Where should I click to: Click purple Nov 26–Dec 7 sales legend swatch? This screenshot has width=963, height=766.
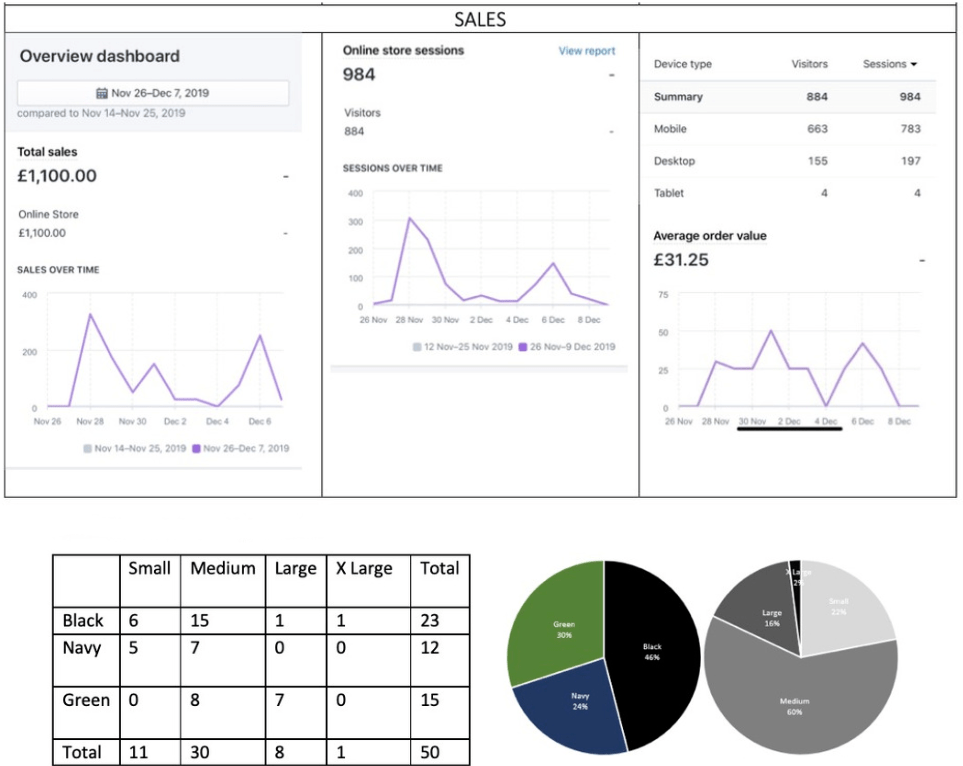[196, 449]
